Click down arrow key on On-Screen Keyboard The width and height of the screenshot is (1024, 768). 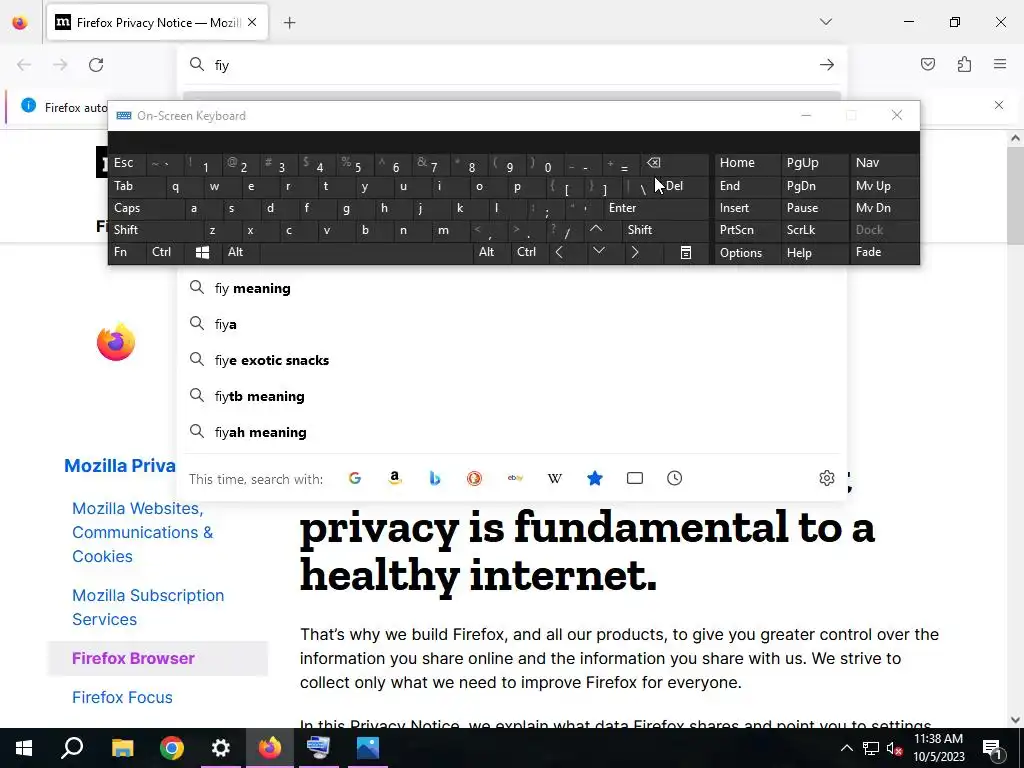598,251
